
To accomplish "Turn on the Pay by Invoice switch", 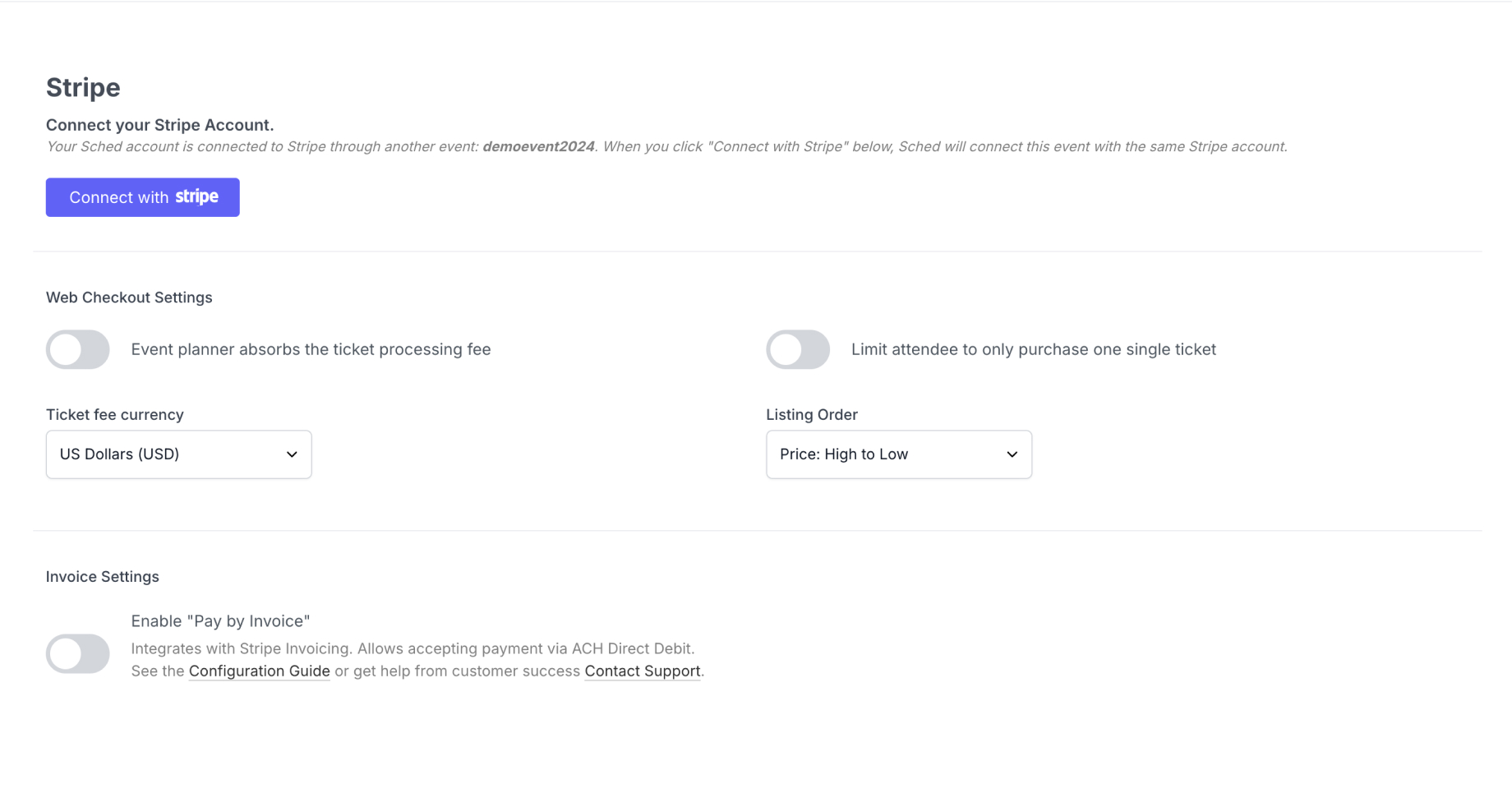I will pos(78,653).
